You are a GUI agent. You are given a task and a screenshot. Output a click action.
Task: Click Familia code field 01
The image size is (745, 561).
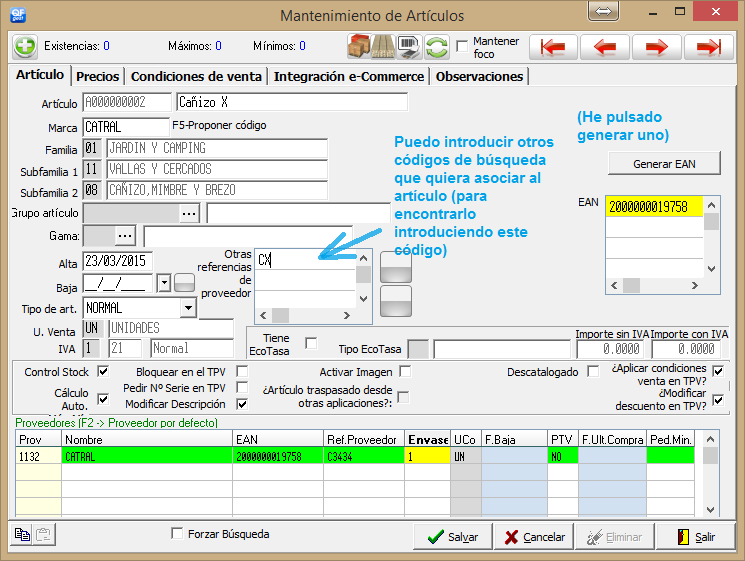(x=91, y=148)
